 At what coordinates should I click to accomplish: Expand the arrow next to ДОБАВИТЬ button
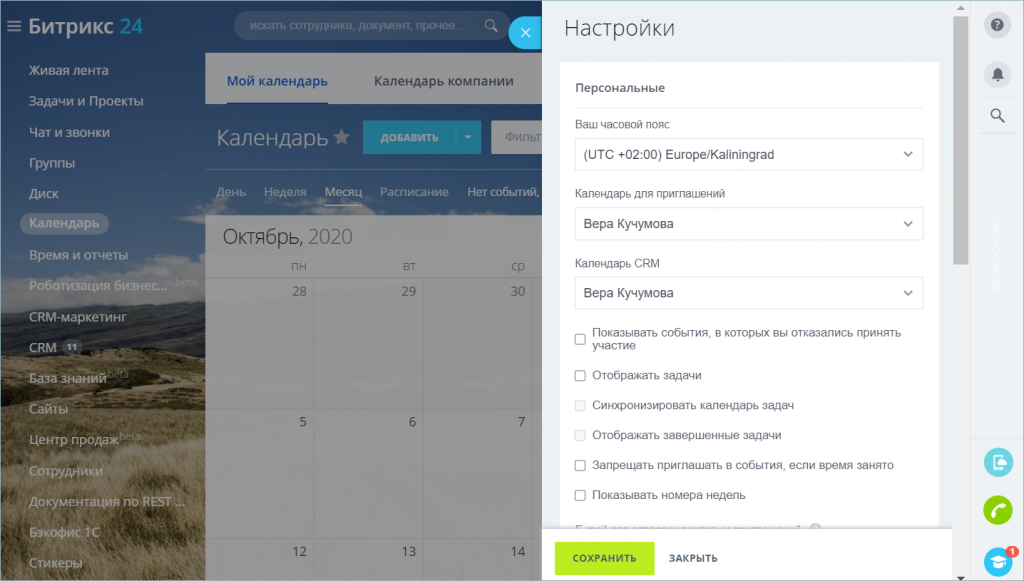pyautogui.click(x=468, y=137)
